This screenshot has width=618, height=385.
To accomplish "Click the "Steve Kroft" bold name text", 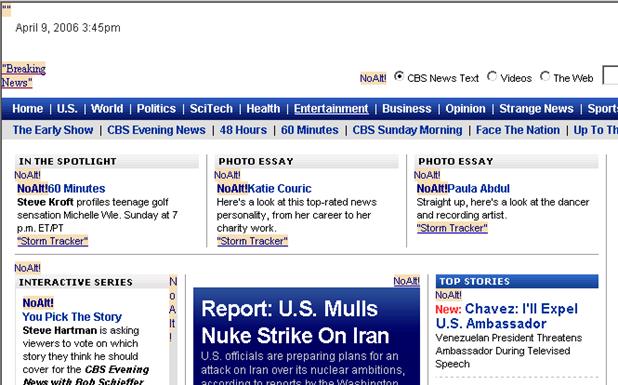I will (45, 202).
